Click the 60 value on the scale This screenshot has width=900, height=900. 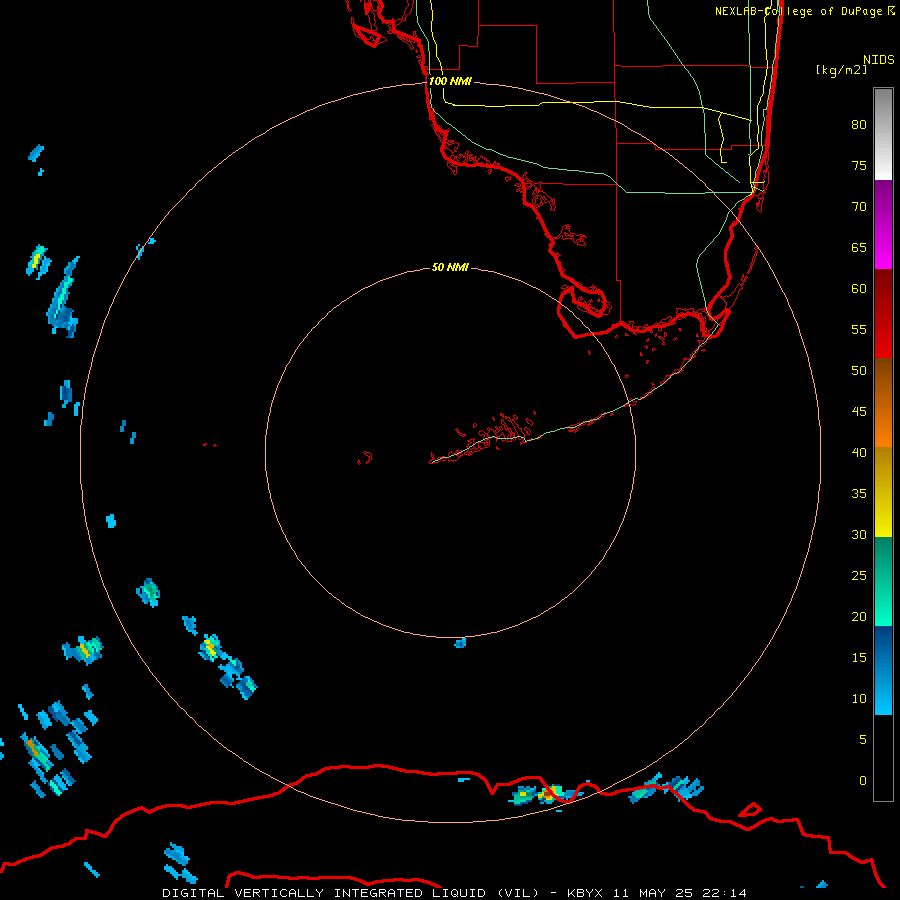[x=859, y=289]
